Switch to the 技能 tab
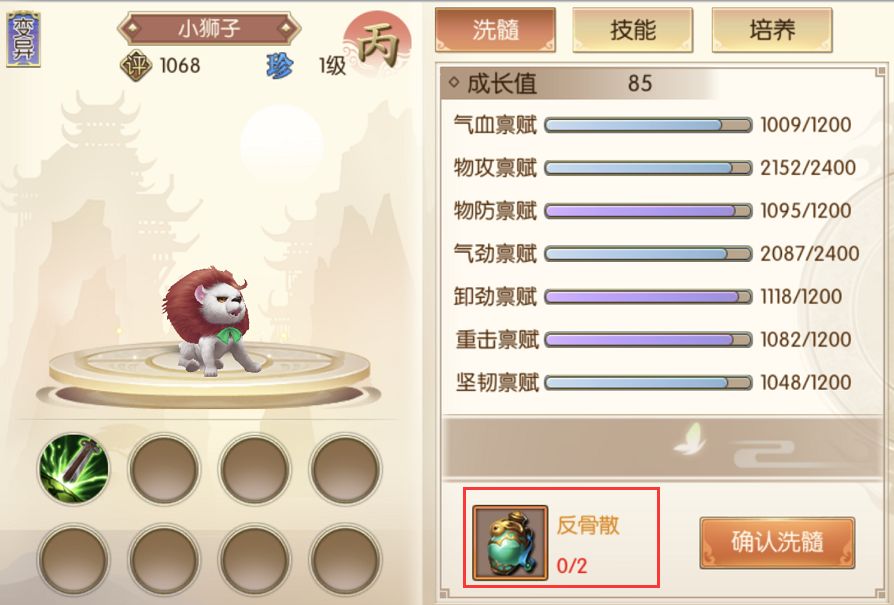 632,30
